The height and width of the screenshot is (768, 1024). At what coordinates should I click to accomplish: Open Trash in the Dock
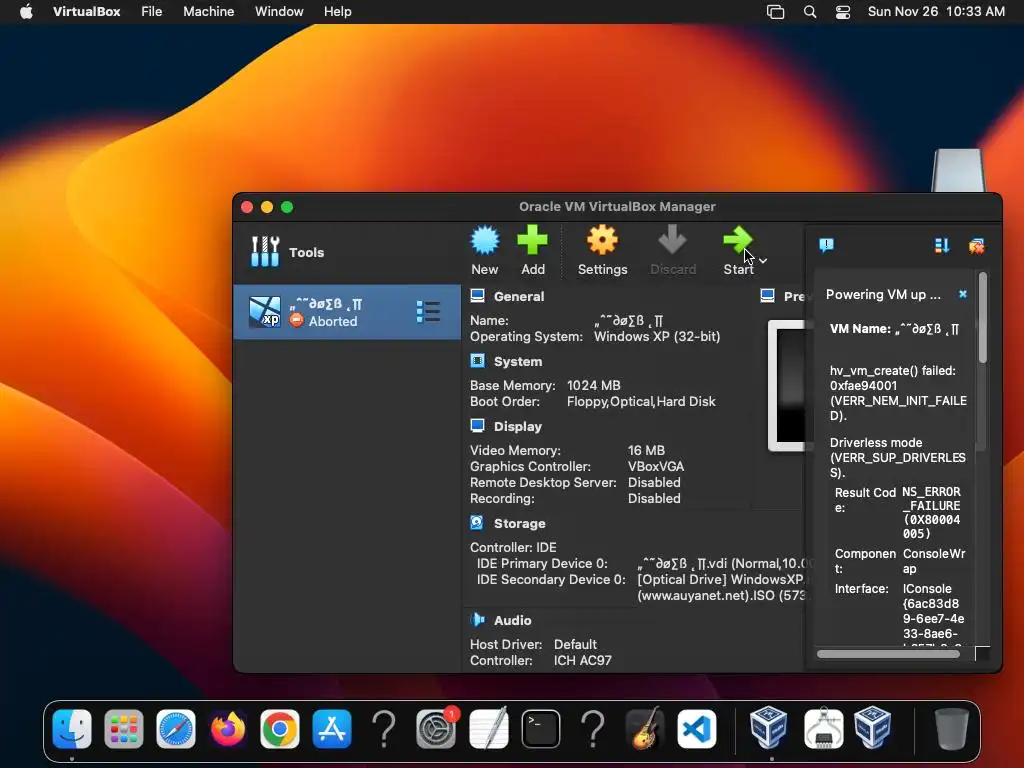[951, 728]
